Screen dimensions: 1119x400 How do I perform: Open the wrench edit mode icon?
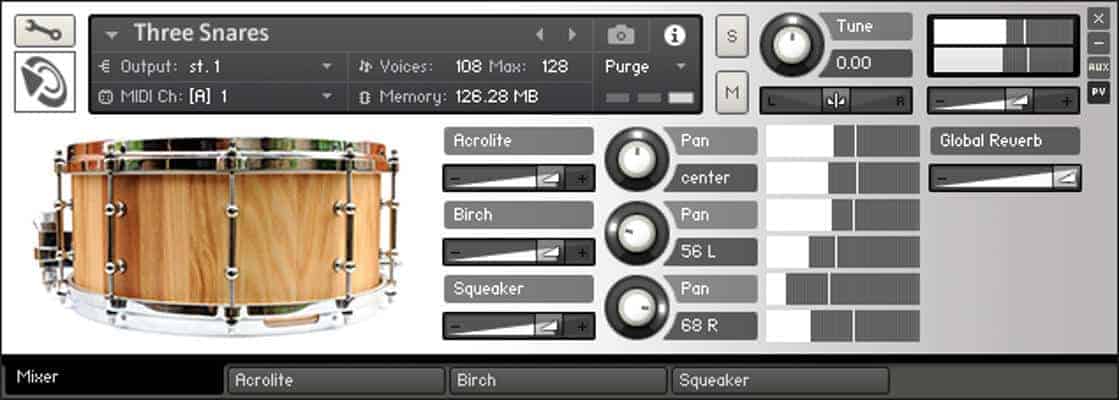pyautogui.click(x=44, y=31)
